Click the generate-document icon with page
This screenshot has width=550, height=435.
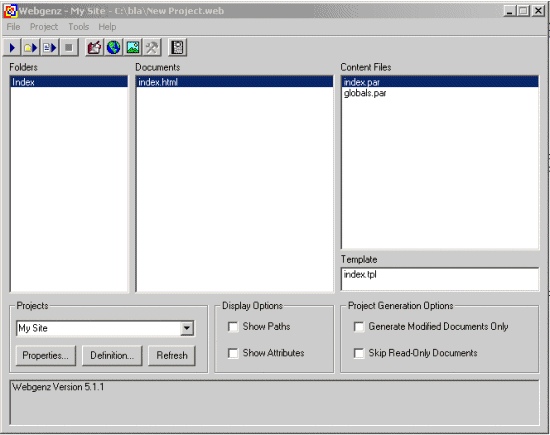tap(49, 47)
